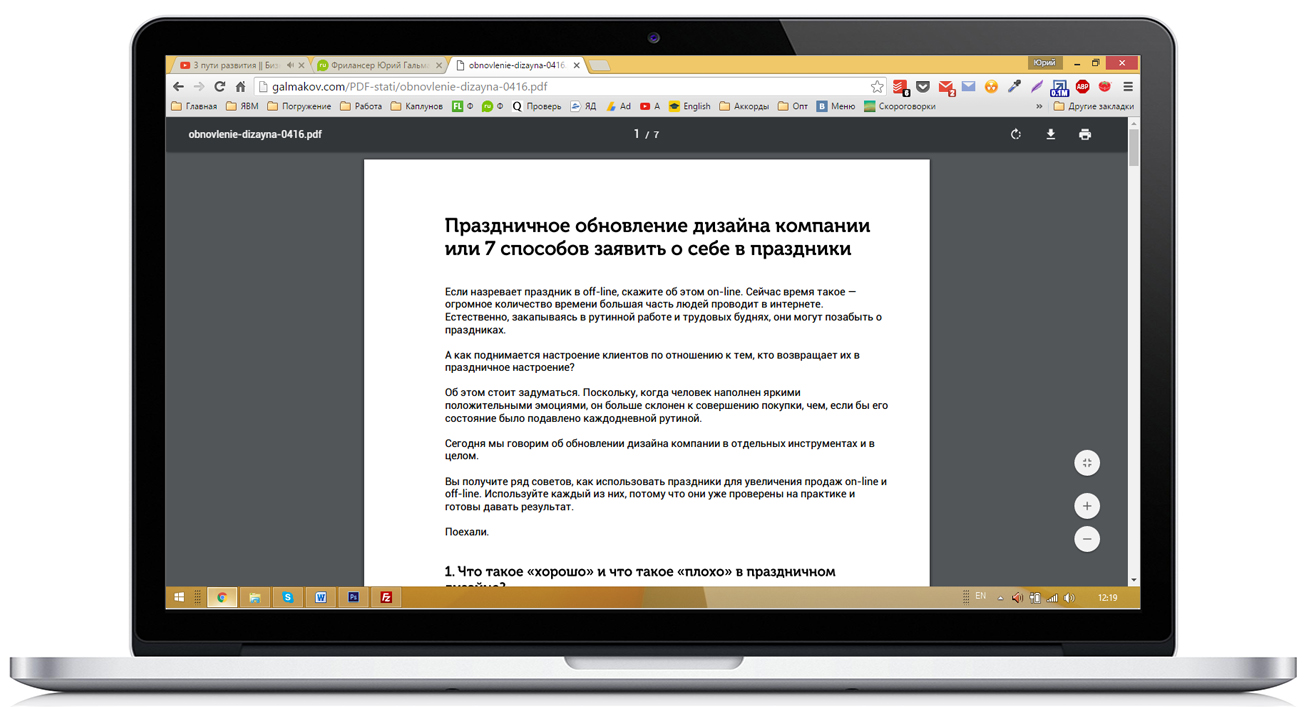
Task: Click the scrollbar down arrow
Action: click(1133, 579)
